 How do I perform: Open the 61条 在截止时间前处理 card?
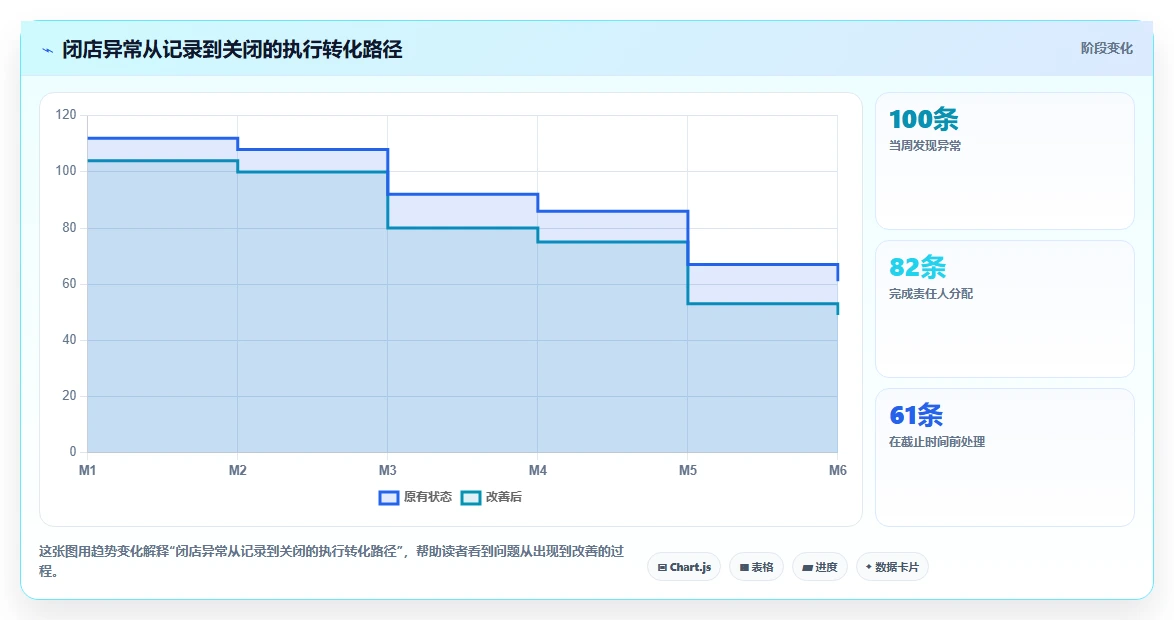tap(1004, 457)
